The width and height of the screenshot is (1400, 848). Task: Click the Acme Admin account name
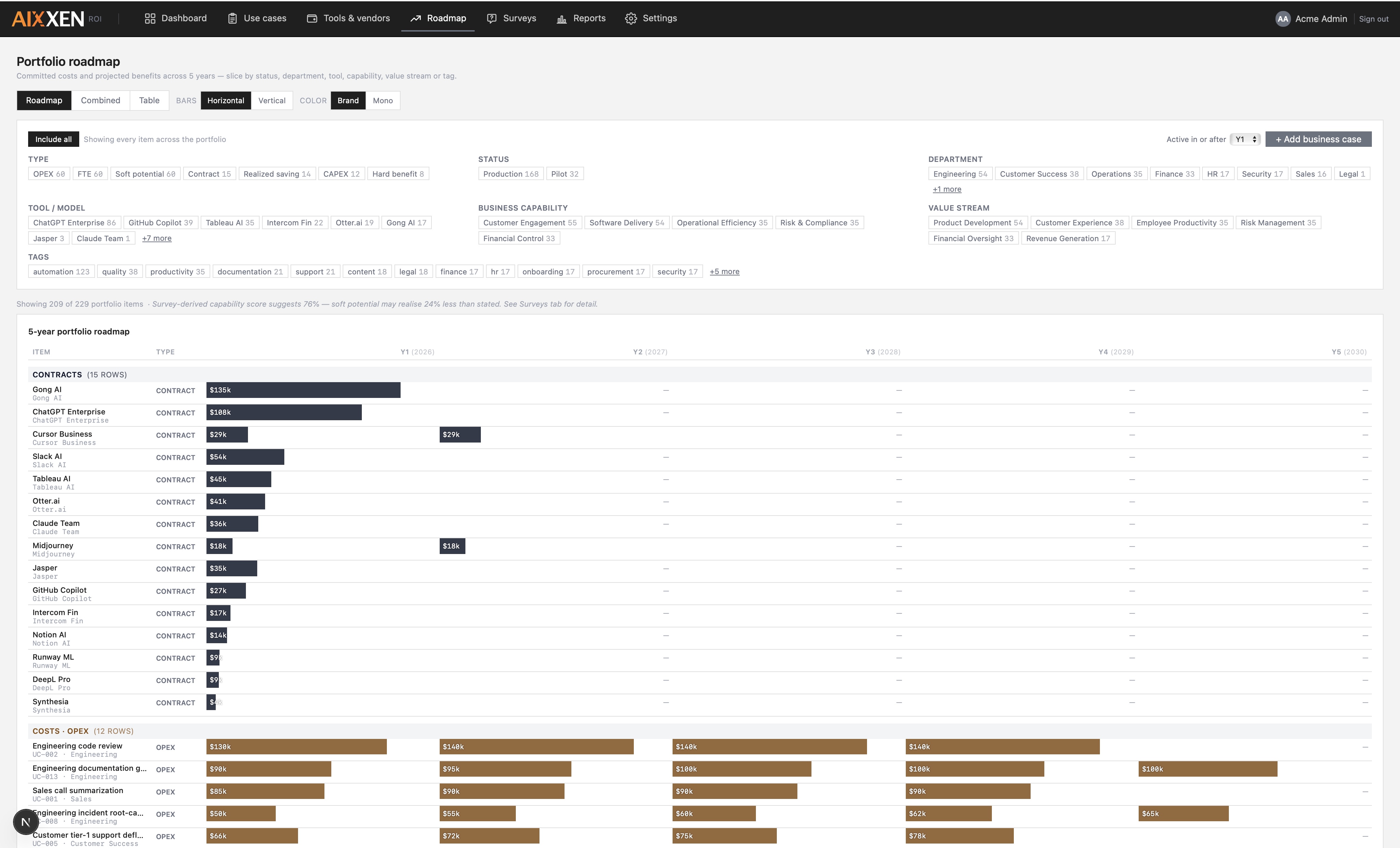pyautogui.click(x=1321, y=19)
